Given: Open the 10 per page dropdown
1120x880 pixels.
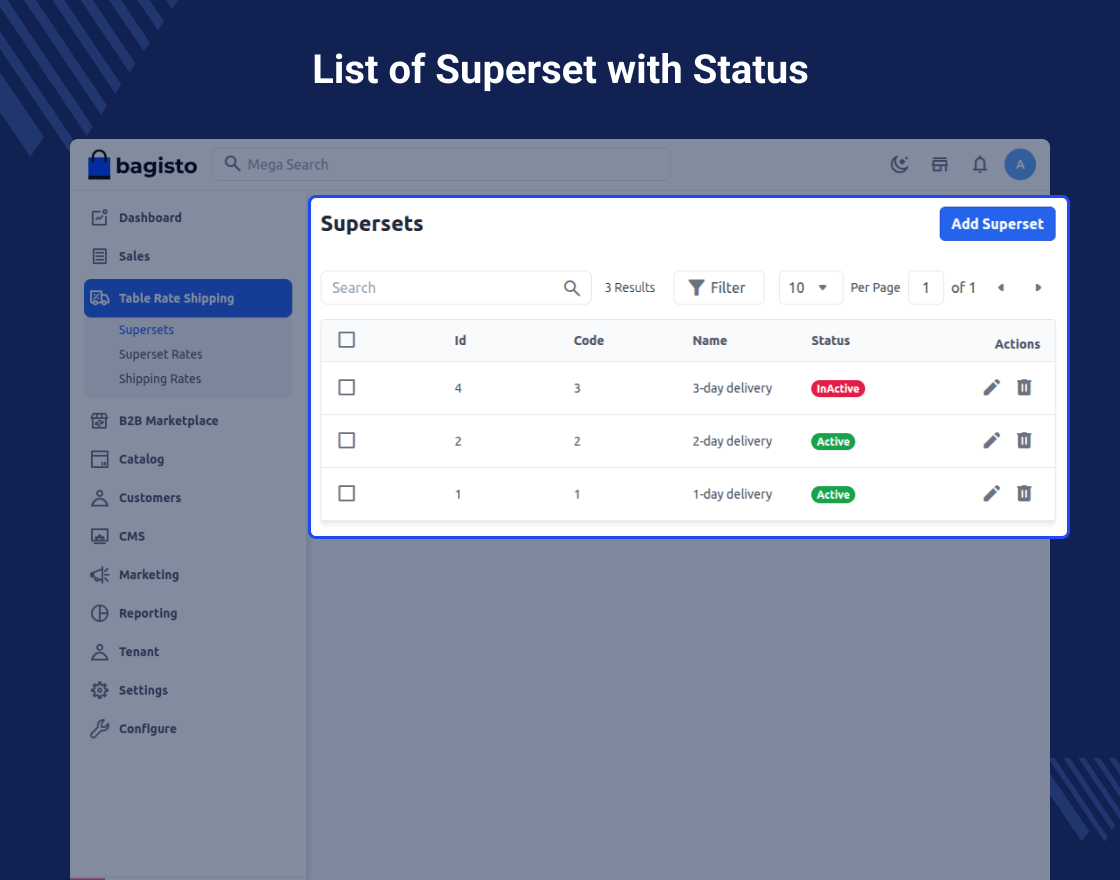Looking at the screenshot, I should pyautogui.click(x=811, y=288).
